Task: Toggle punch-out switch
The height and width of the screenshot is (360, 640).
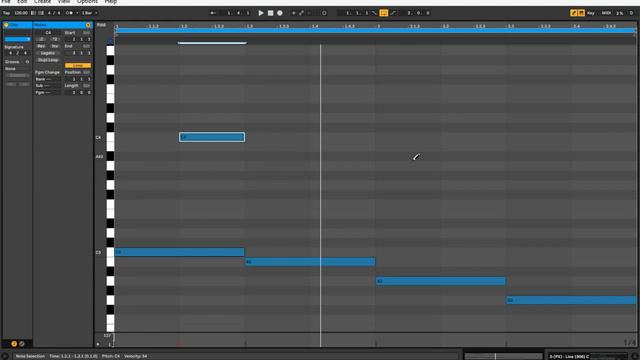Action: point(393,13)
